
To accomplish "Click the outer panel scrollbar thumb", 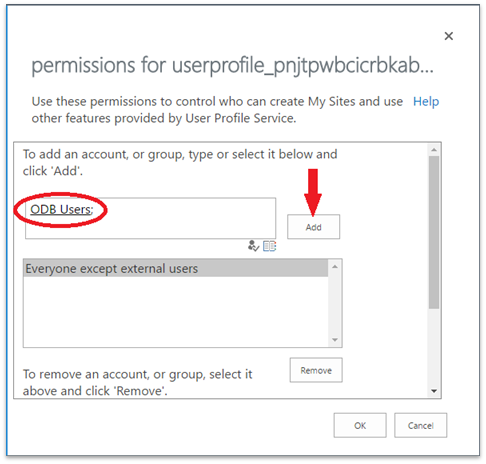I will [434, 232].
